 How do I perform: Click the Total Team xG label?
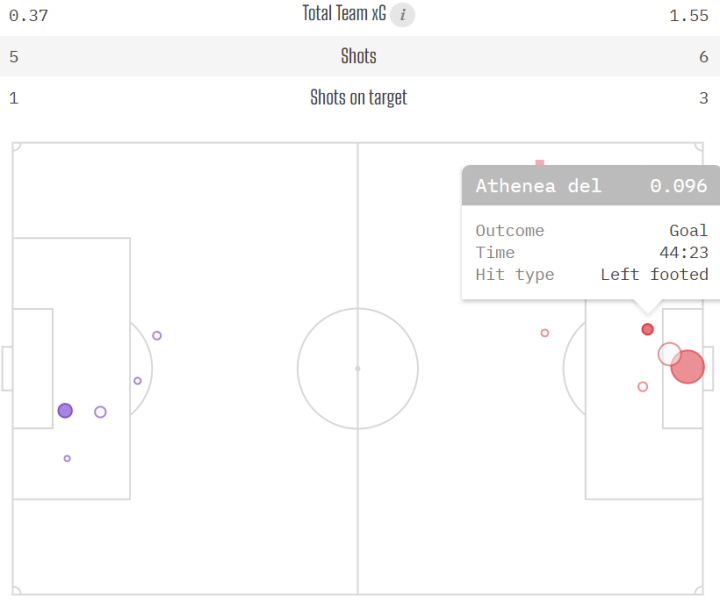pyautogui.click(x=344, y=14)
